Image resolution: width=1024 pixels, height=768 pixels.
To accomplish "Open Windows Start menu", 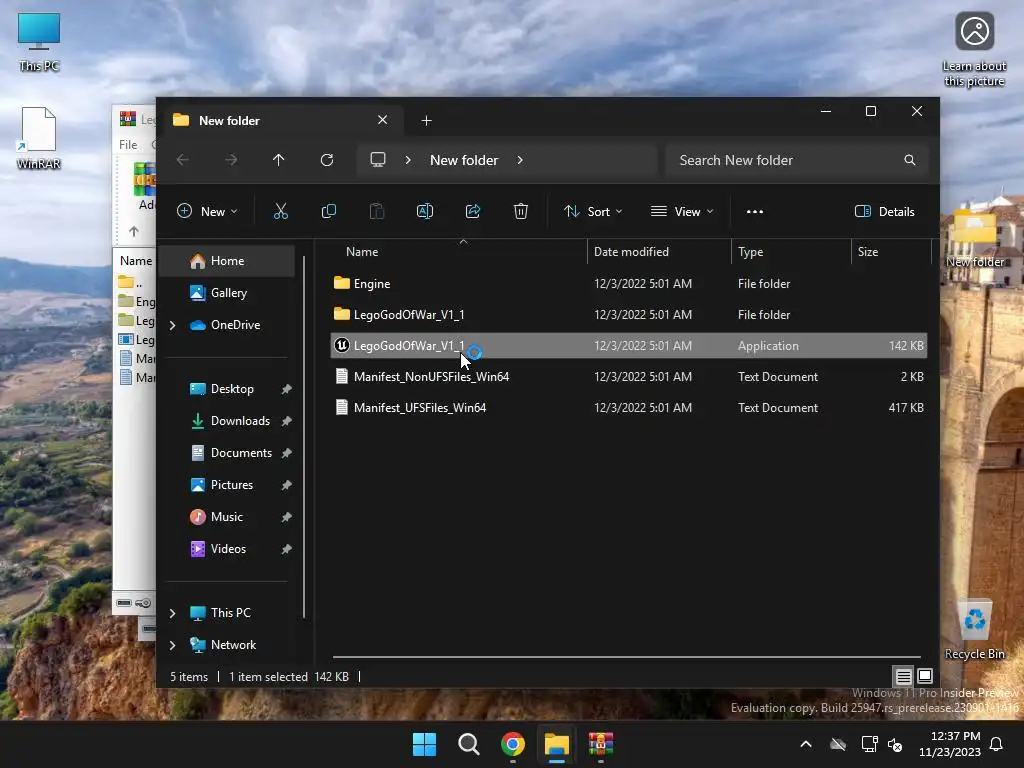I will pyautogui.click(x=424, y=744).
